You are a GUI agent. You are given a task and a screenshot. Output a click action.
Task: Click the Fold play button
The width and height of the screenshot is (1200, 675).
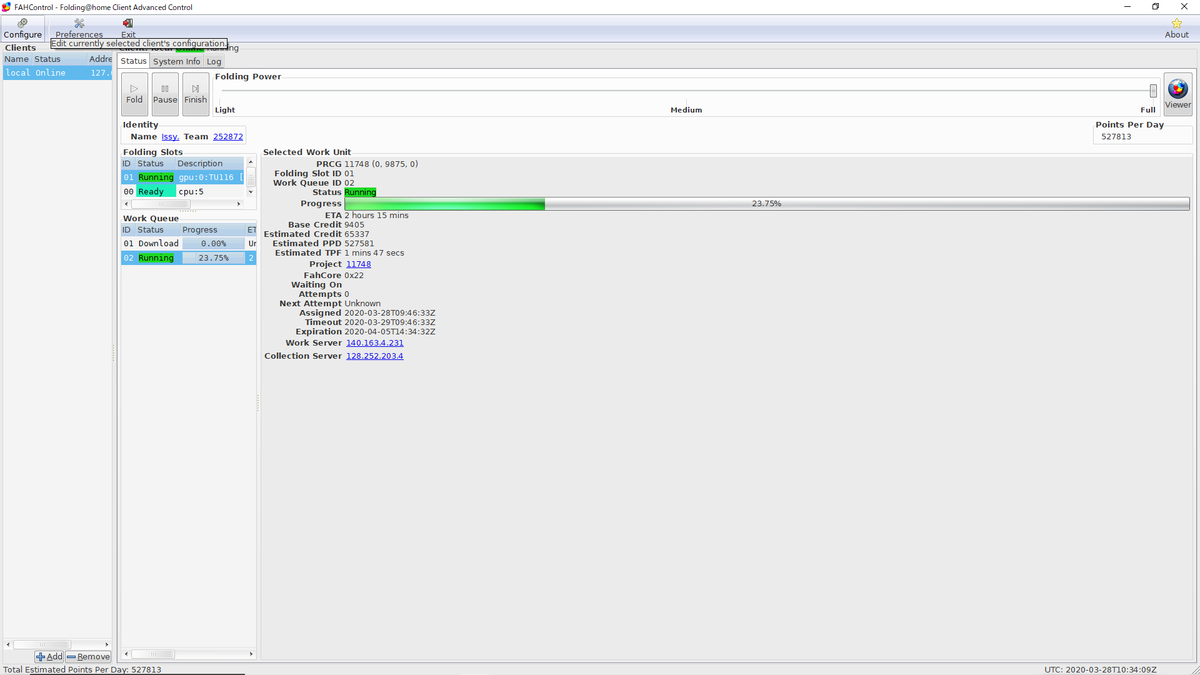tap(135, 94)
